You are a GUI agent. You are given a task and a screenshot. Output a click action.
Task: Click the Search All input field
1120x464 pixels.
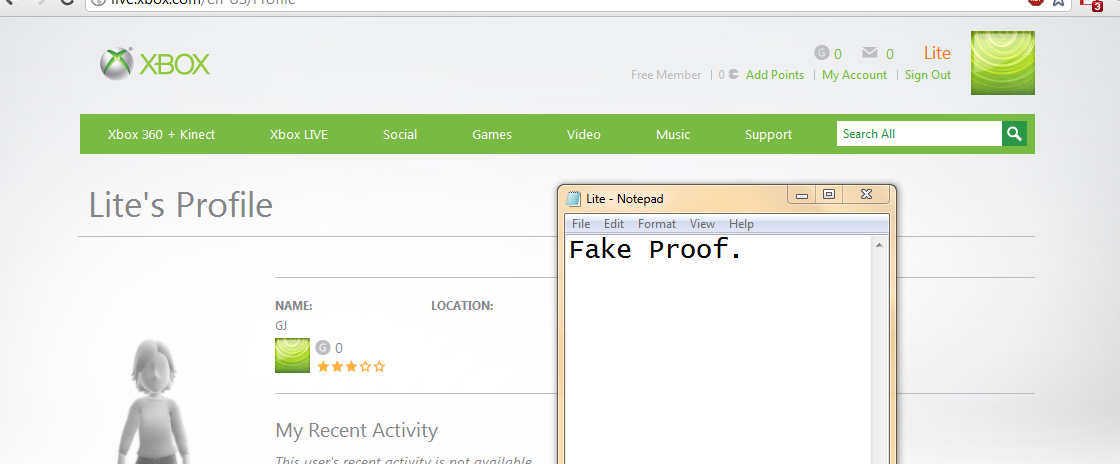[x=919, y=133]
